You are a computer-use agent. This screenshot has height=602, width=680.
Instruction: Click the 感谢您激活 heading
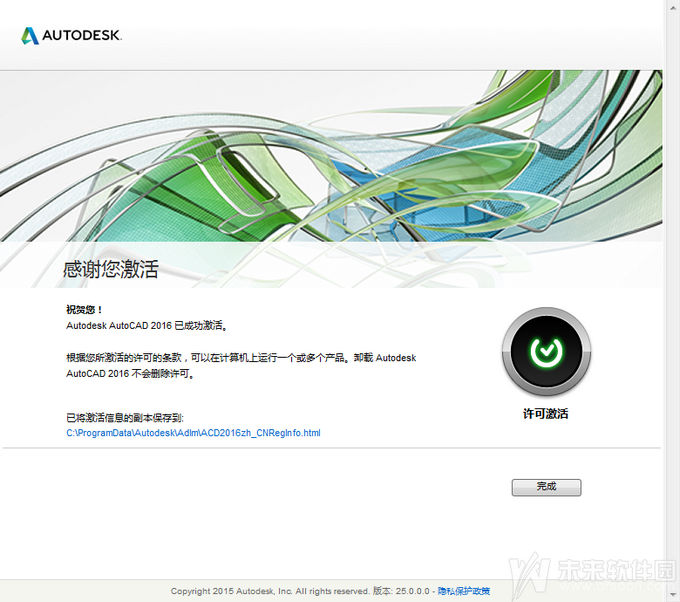[111, 269]
